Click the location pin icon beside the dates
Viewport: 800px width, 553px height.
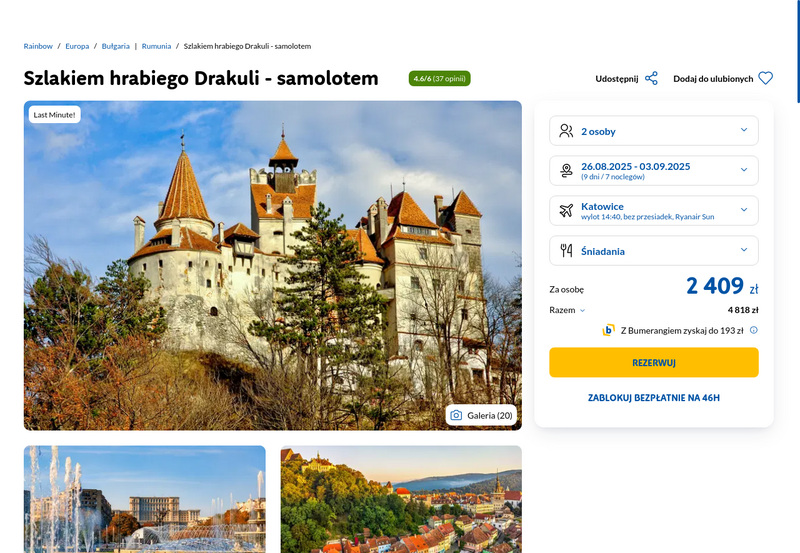pos(566,170)
